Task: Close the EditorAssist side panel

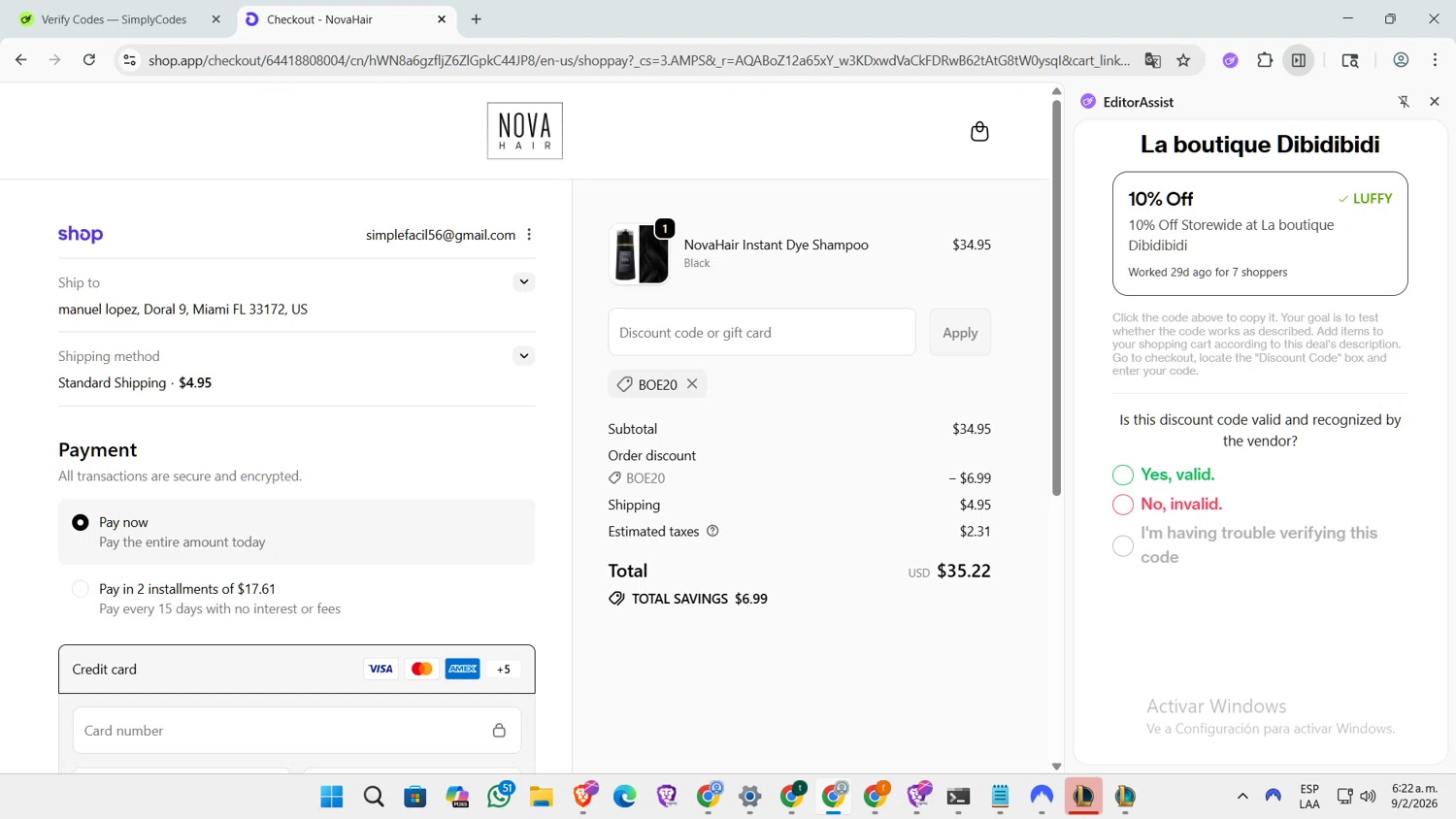Action: tap(1435, 102)
